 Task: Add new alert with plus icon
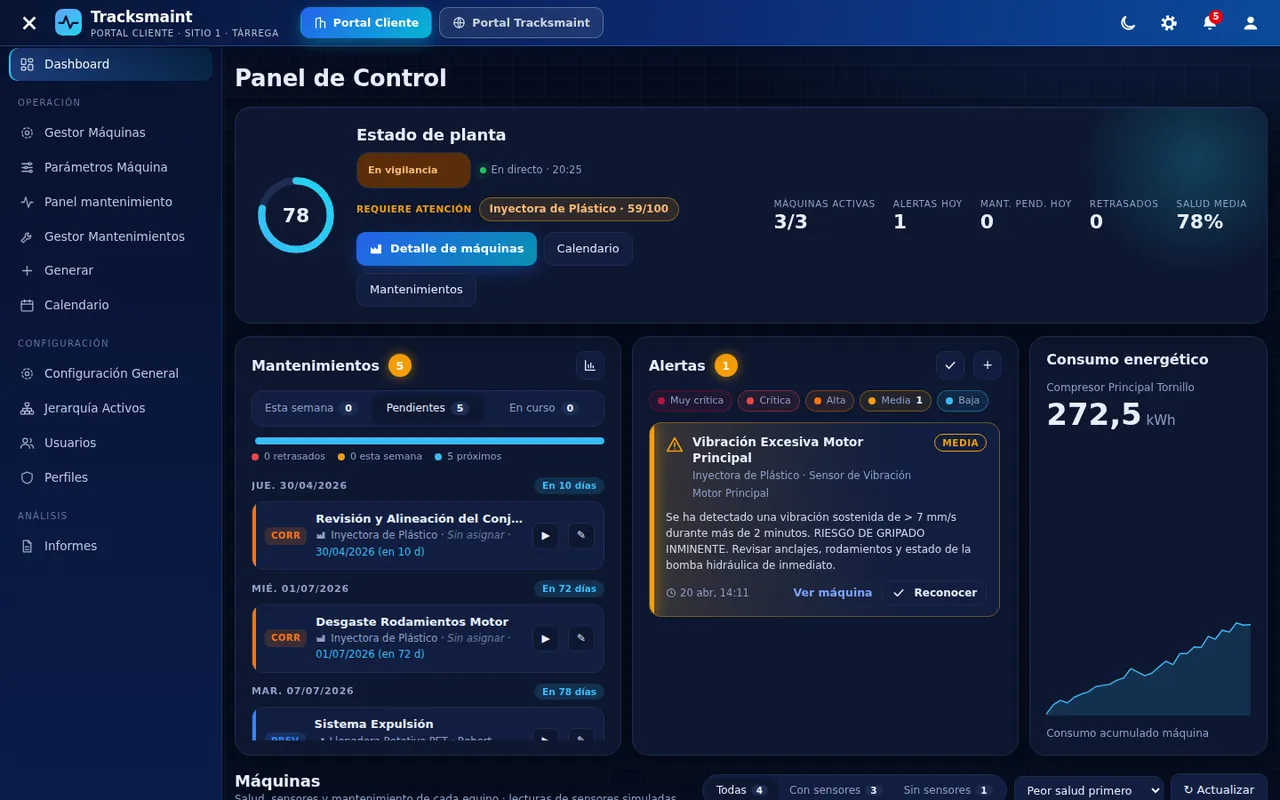tap(988, 366)
